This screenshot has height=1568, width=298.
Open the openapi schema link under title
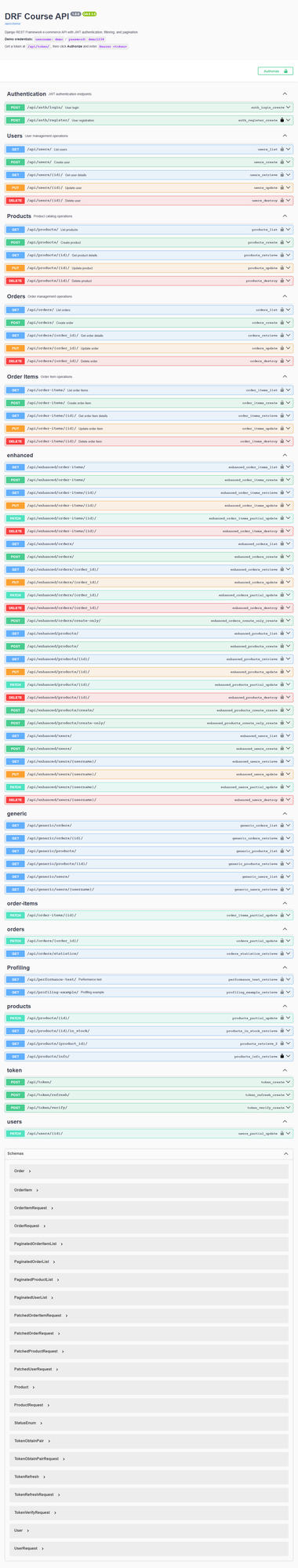(x=12, y=23)
